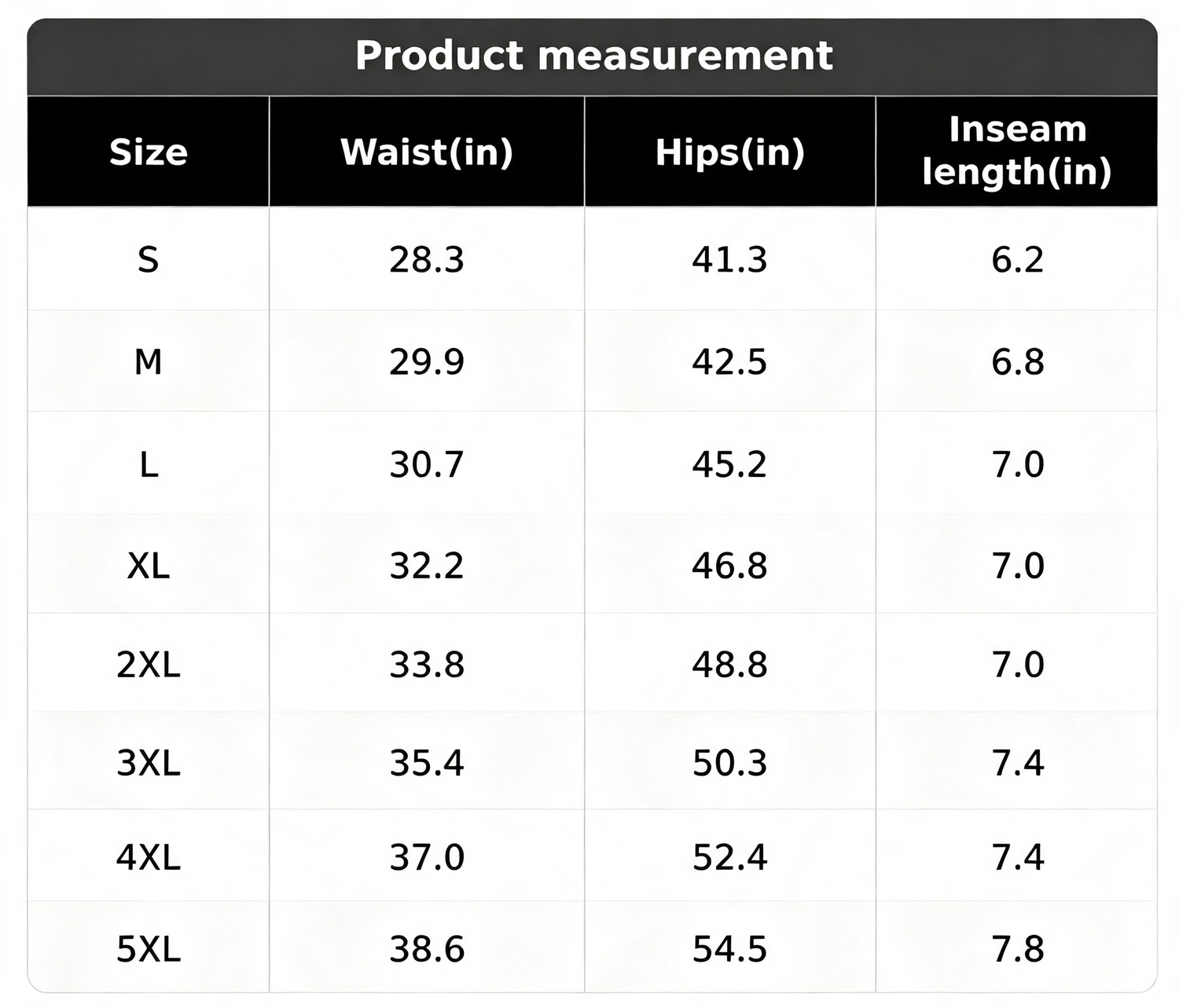Select hips value 54.5

pos(729,949)
